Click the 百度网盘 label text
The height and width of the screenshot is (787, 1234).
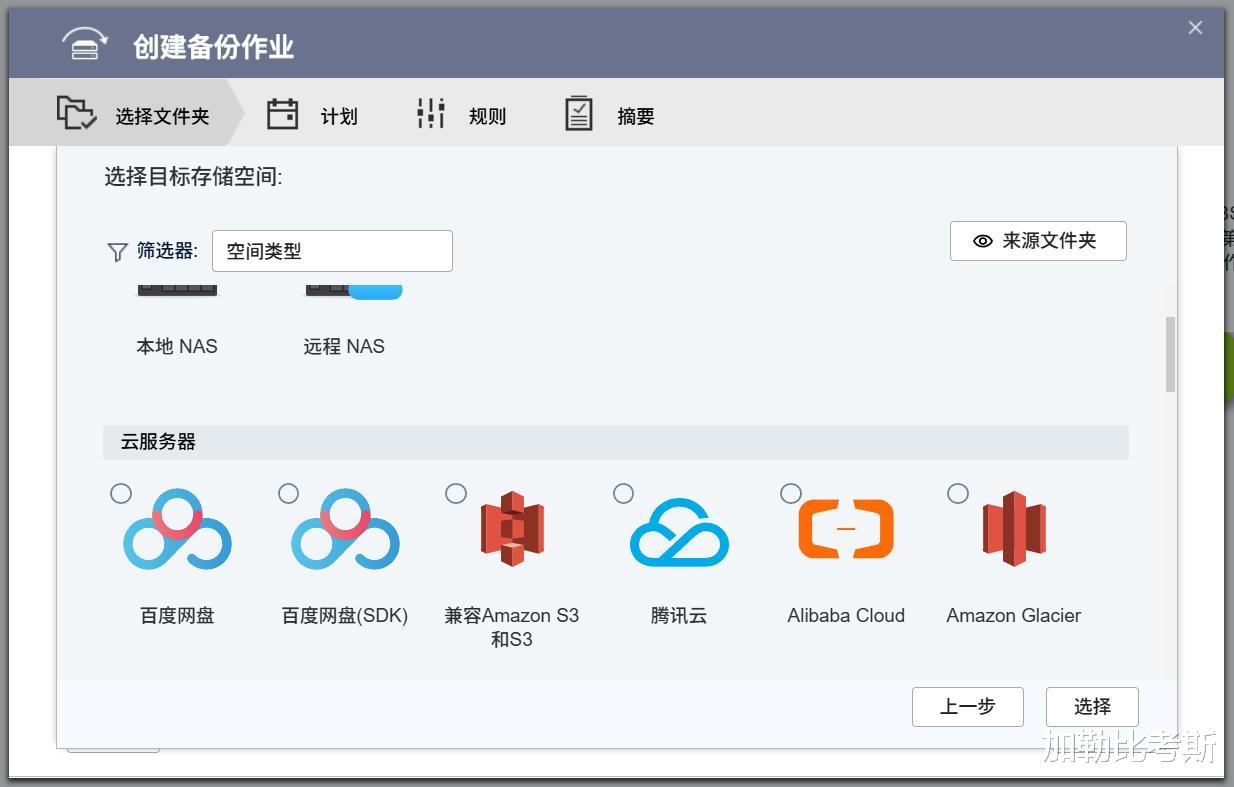(x=177, y=616)
